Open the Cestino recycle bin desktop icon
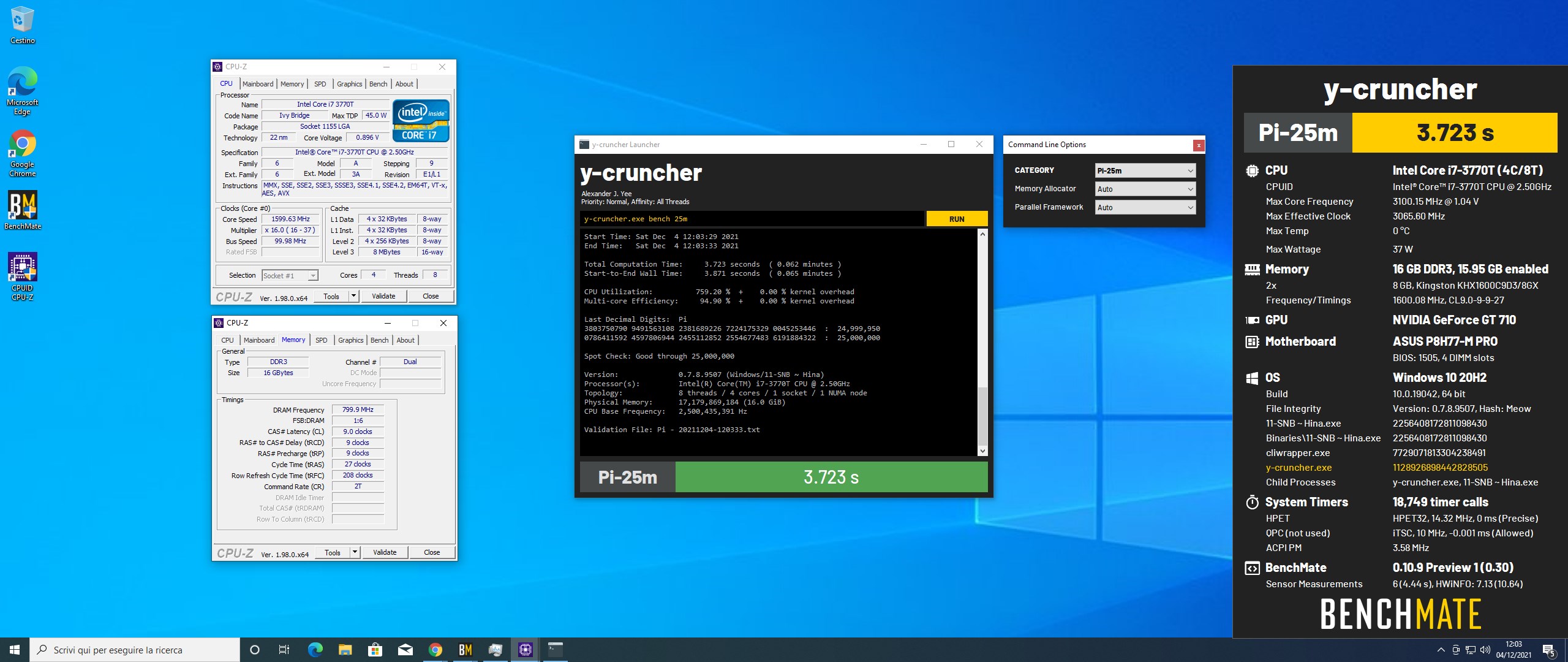The image size is (1568, 662). [23, 25]
